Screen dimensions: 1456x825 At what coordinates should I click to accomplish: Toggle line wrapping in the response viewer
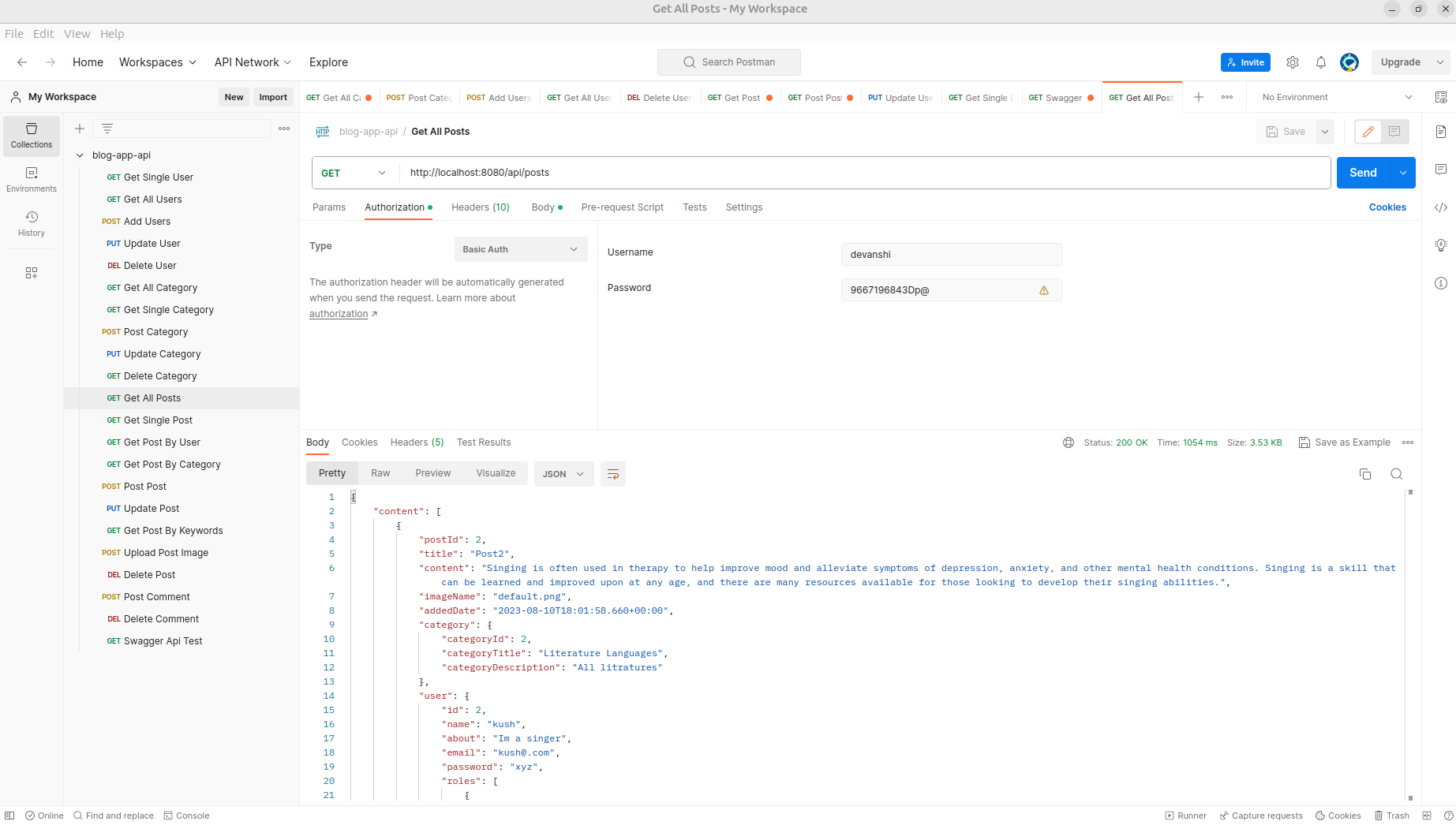click(x=613, y=473)
